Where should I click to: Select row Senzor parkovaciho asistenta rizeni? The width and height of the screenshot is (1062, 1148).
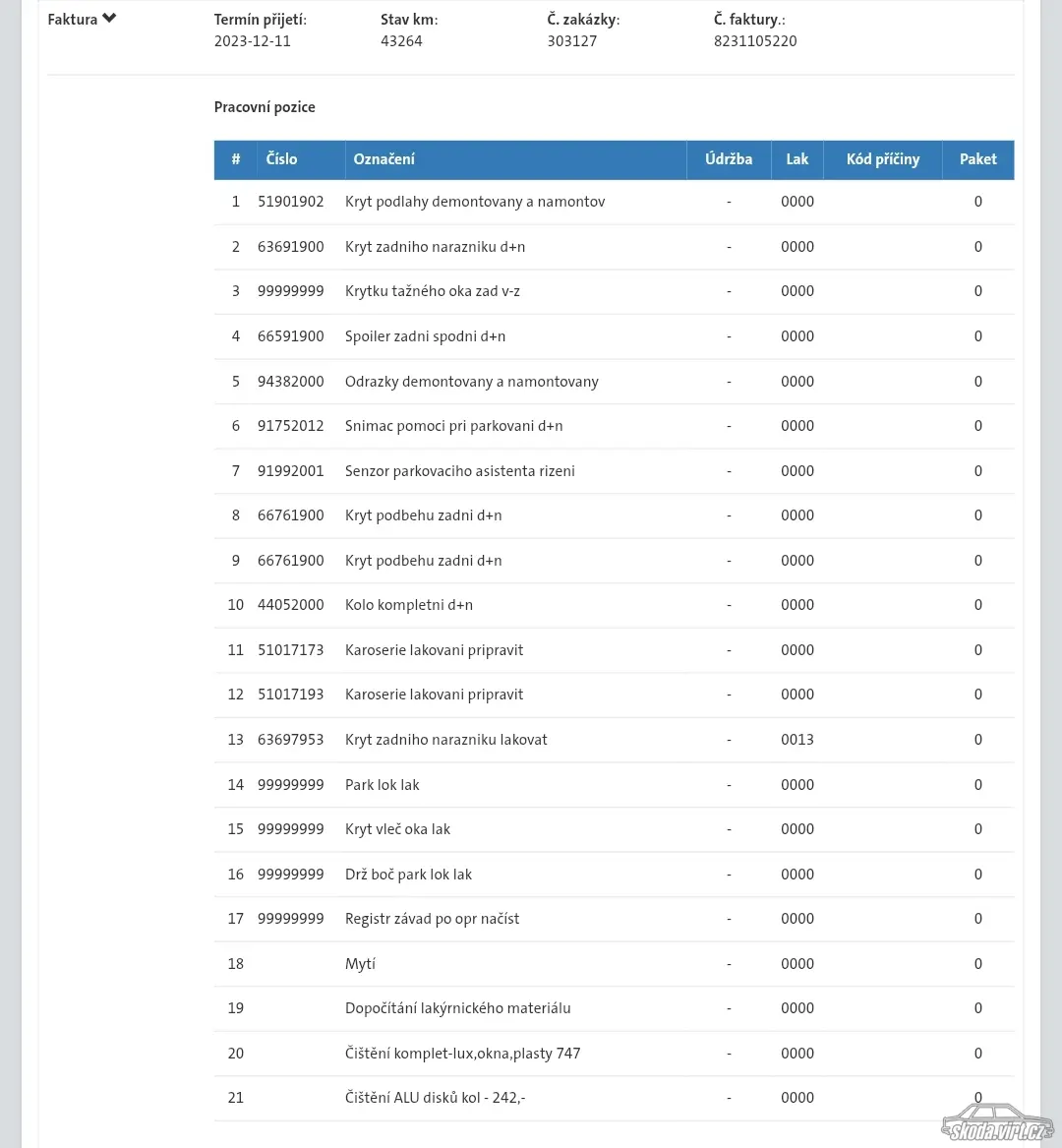click(x=614, y=471)
